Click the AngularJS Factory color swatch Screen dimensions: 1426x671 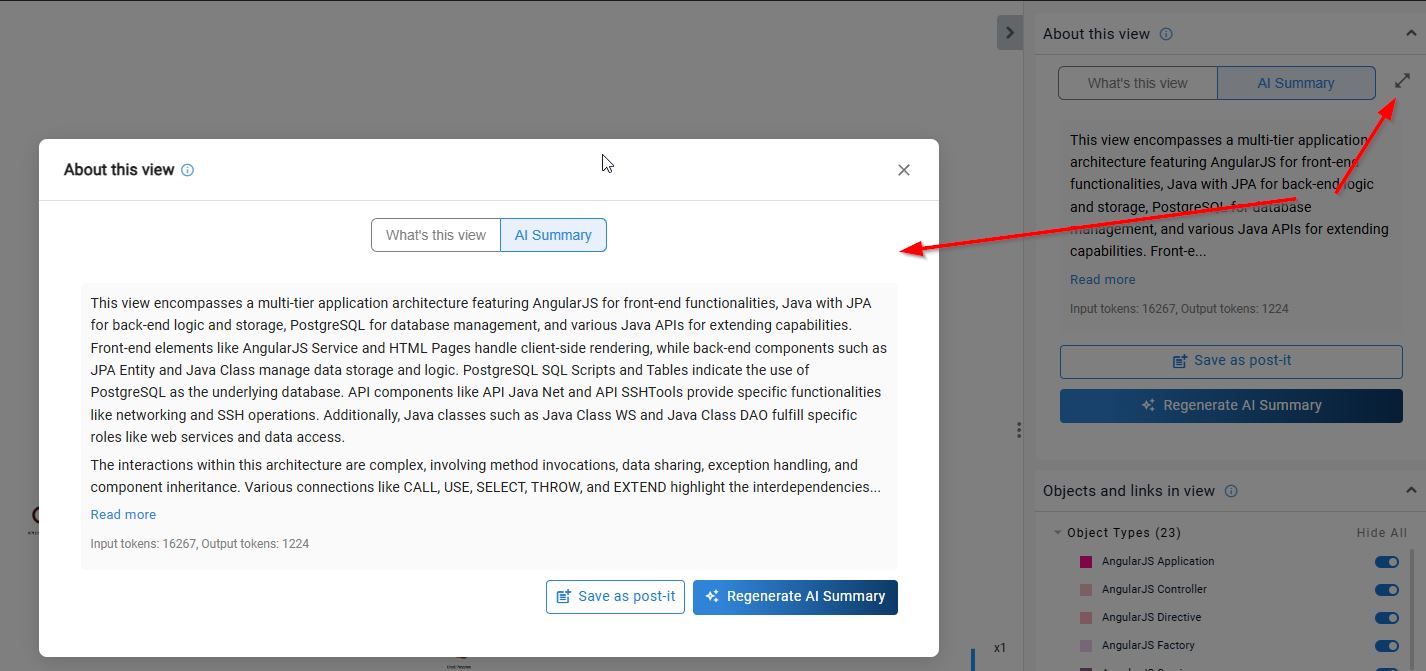coord(1086,646)
